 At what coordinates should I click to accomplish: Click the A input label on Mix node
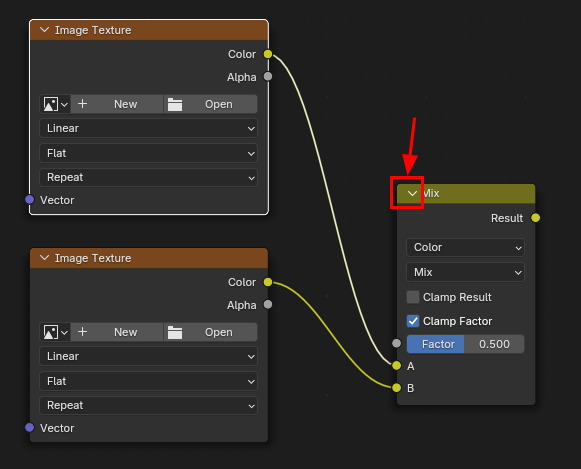[x=411, y=366]
